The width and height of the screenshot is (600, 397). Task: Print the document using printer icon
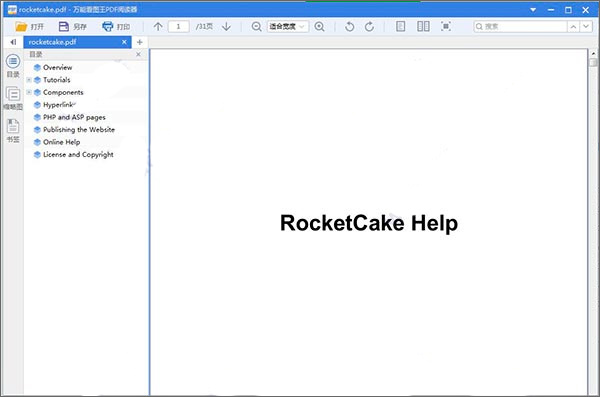pyautogui.click(x=108, y=26)
